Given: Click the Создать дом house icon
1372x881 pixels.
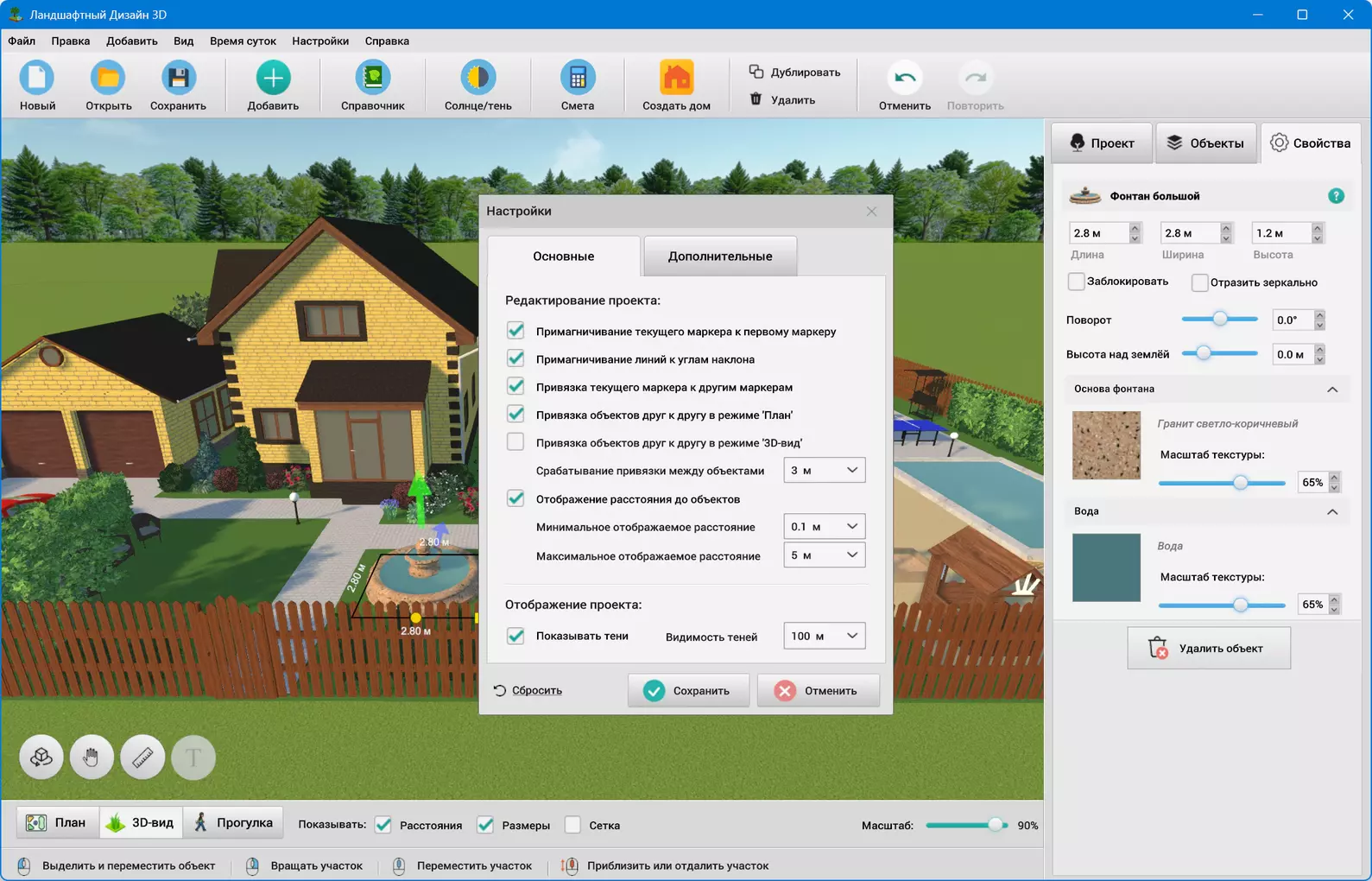Looking at the screenshot, I should (676, 78).
